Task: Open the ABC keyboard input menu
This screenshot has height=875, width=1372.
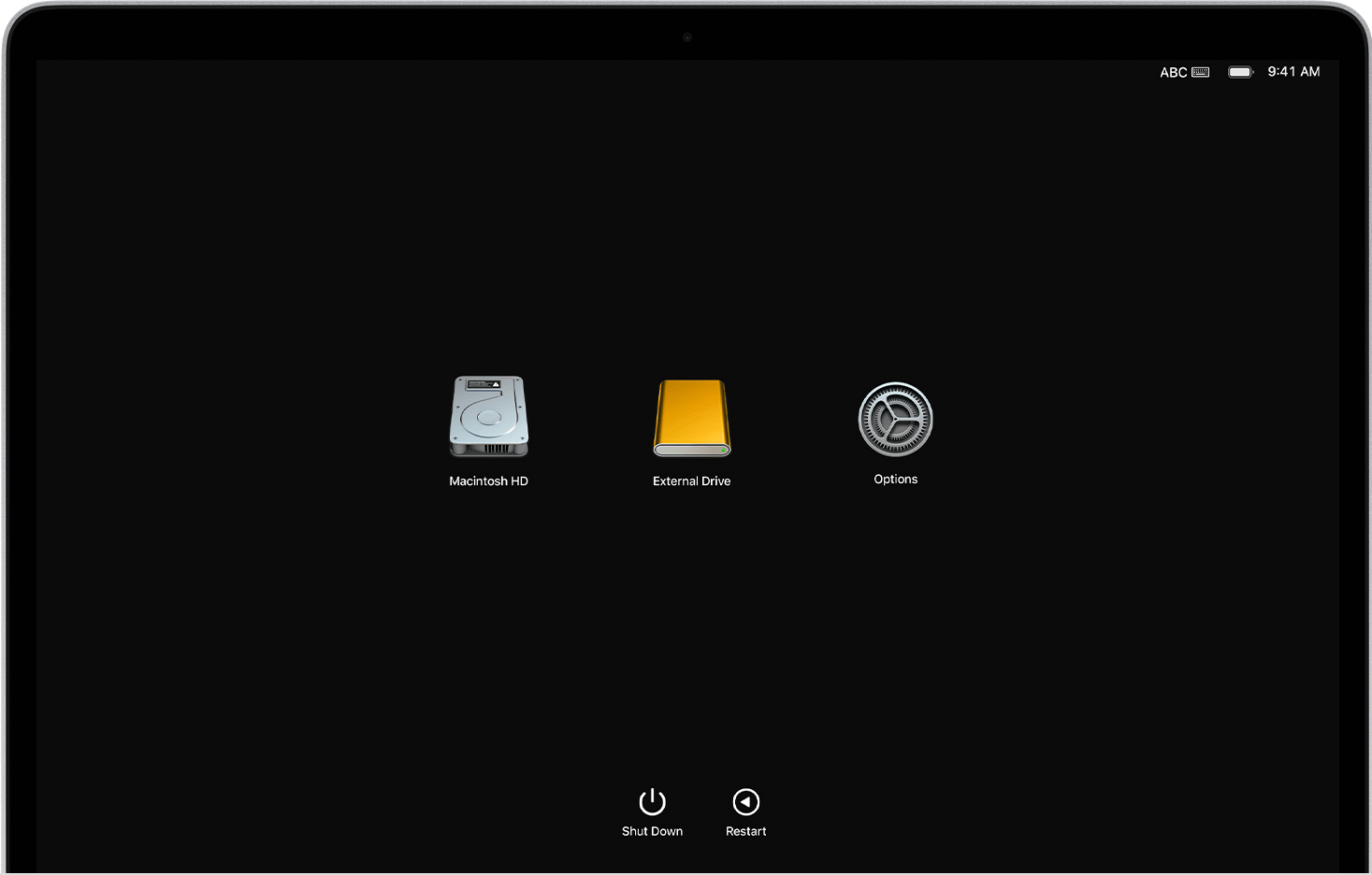Action: 1184,72
